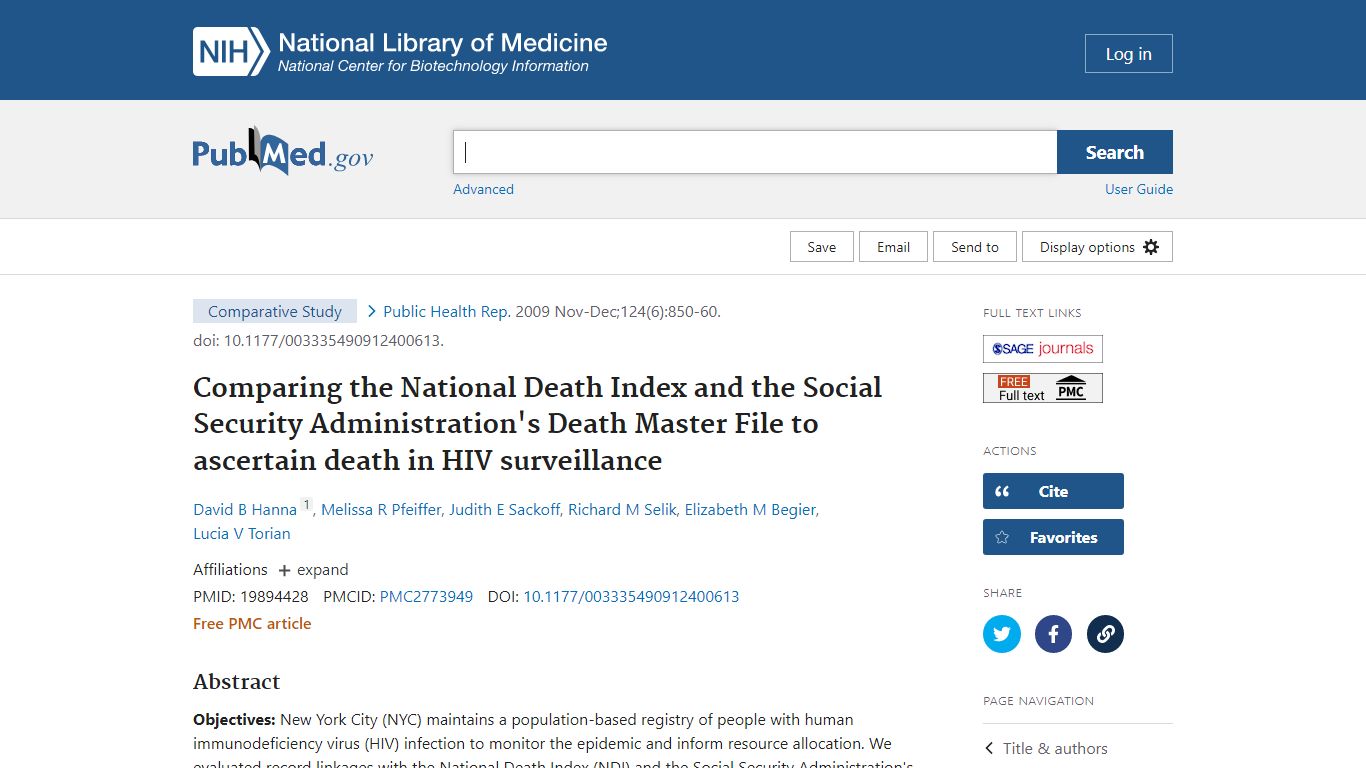Click the Cite button
Screen dimensions: 1366x768
[x=1053, y=491]
